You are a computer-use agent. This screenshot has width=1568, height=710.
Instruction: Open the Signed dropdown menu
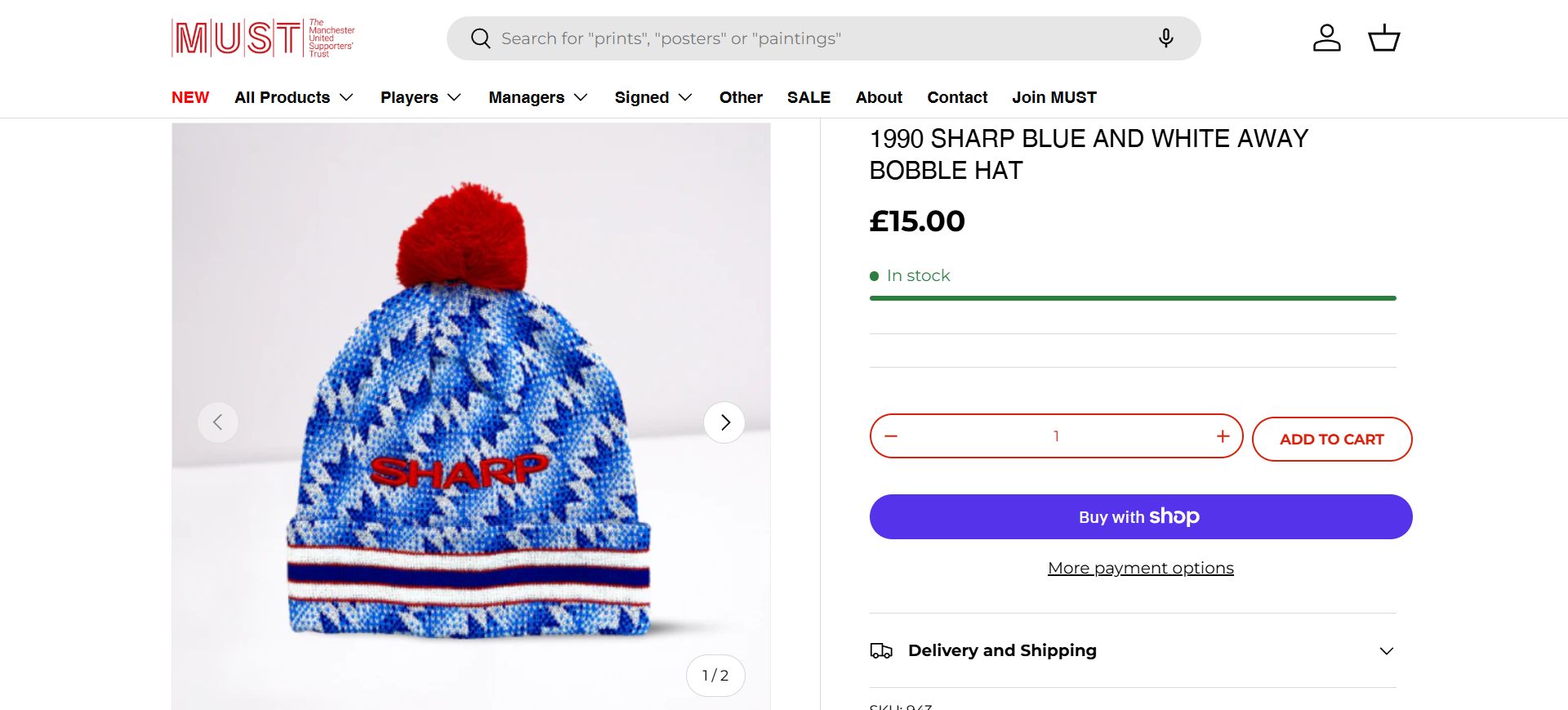(653, 97)
